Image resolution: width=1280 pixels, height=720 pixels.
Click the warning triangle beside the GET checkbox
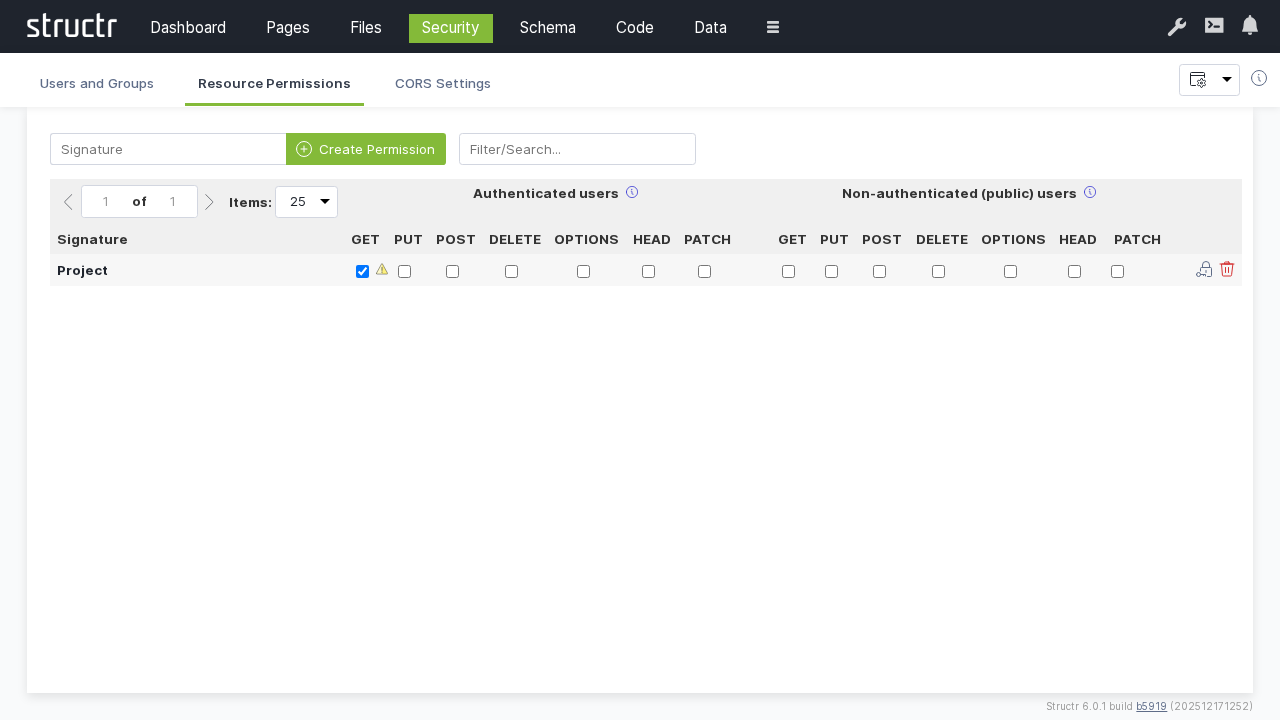(381, 270)
